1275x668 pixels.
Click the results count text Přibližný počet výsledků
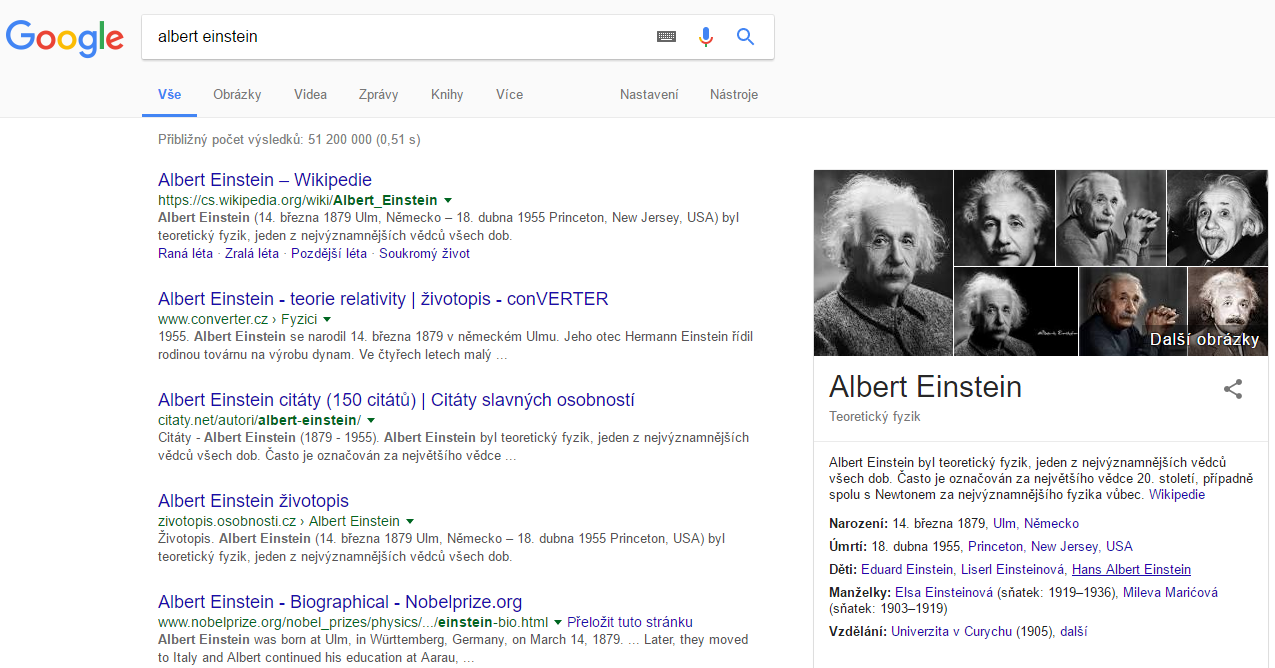click(289, 140)
